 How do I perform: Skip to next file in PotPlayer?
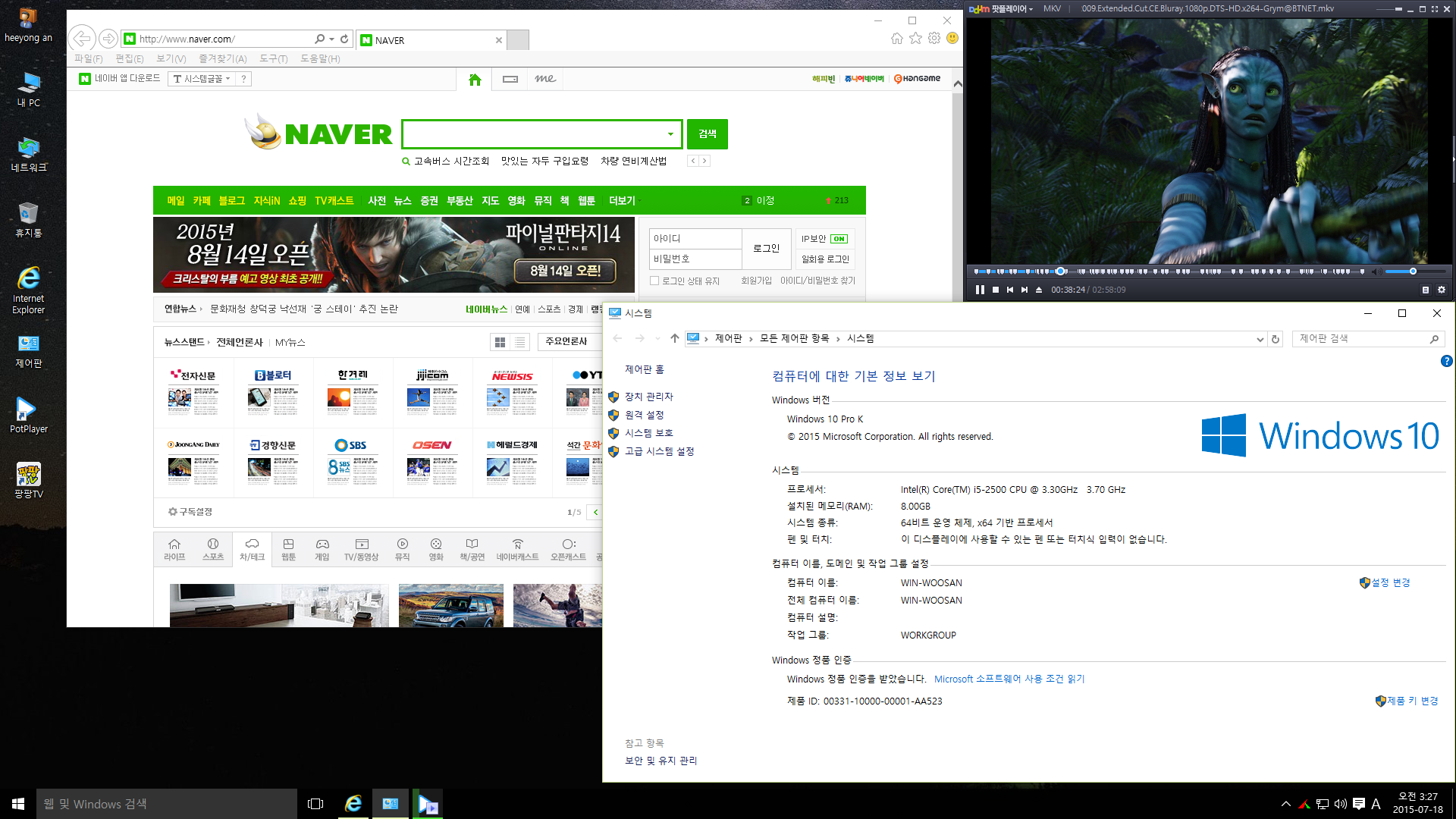1025,290
